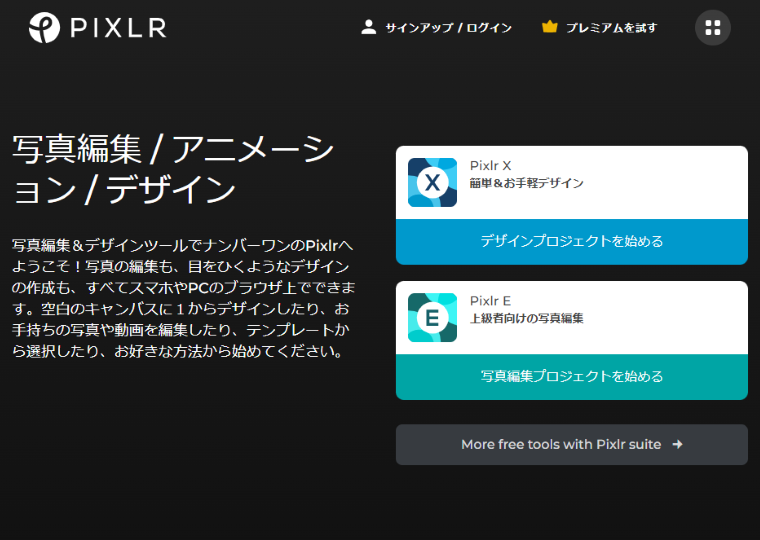Click the premium crown icon
760x540 pixels.
pos(549,27)
